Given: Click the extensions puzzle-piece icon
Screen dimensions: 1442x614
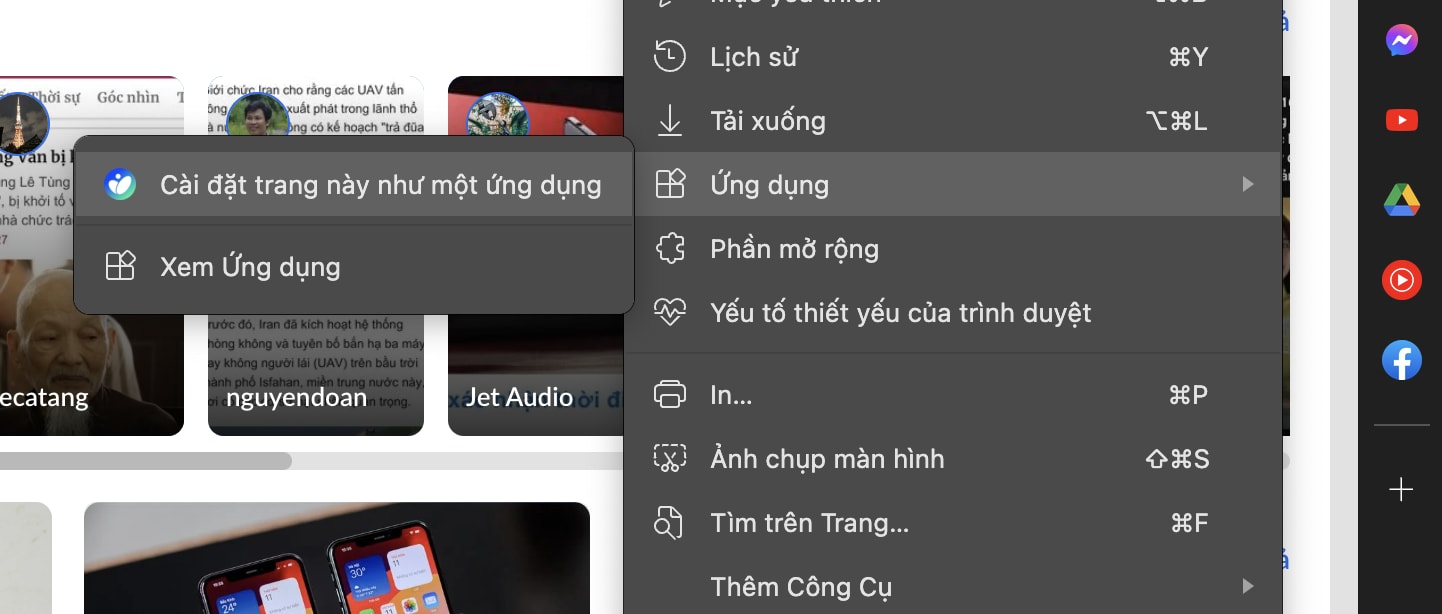Looking at the screenshot, I should (670, 248).
